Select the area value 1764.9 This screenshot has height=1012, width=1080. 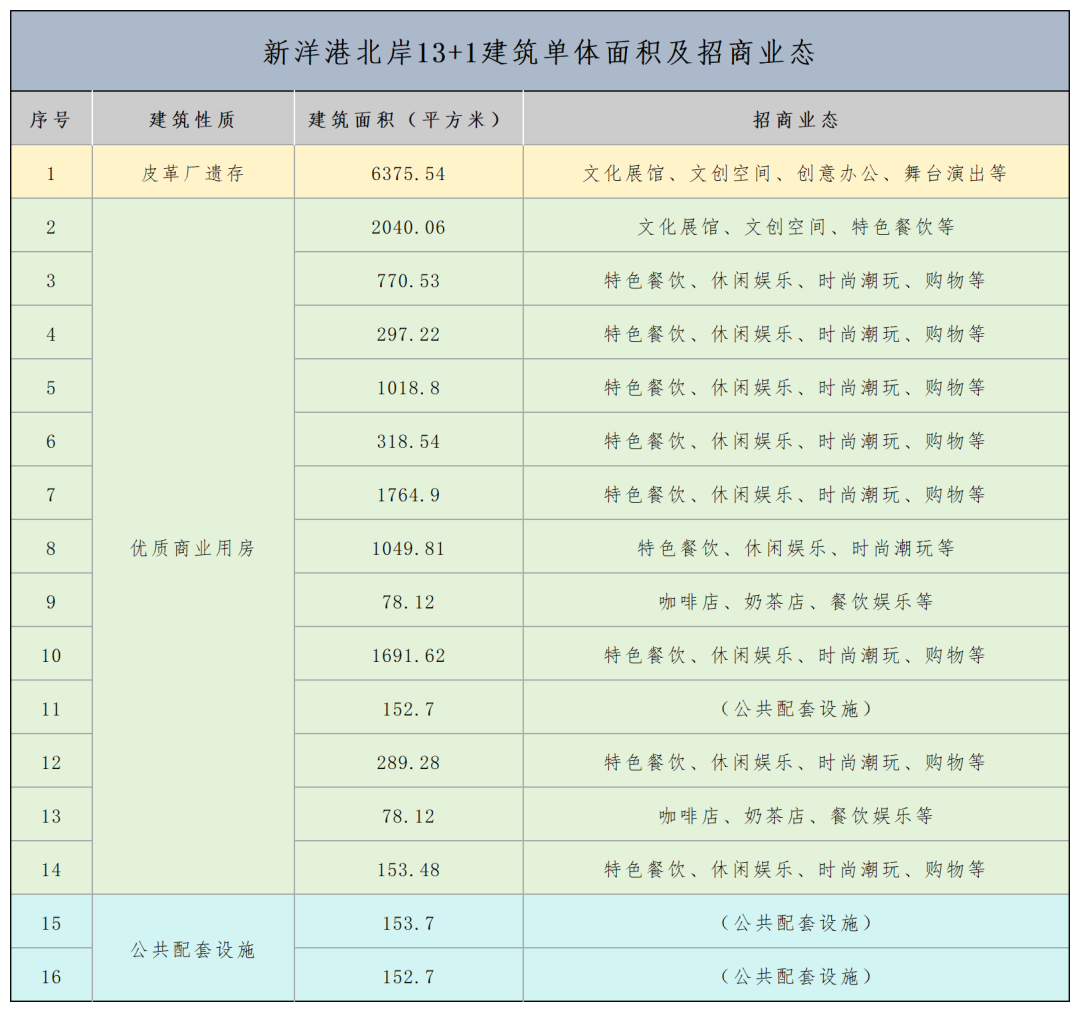point(408,495)
